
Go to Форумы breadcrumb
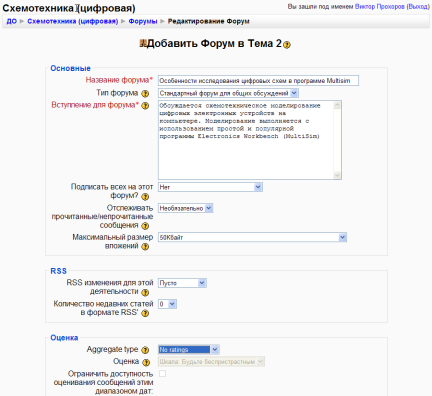pyautogui.click(x=143, y=21)
